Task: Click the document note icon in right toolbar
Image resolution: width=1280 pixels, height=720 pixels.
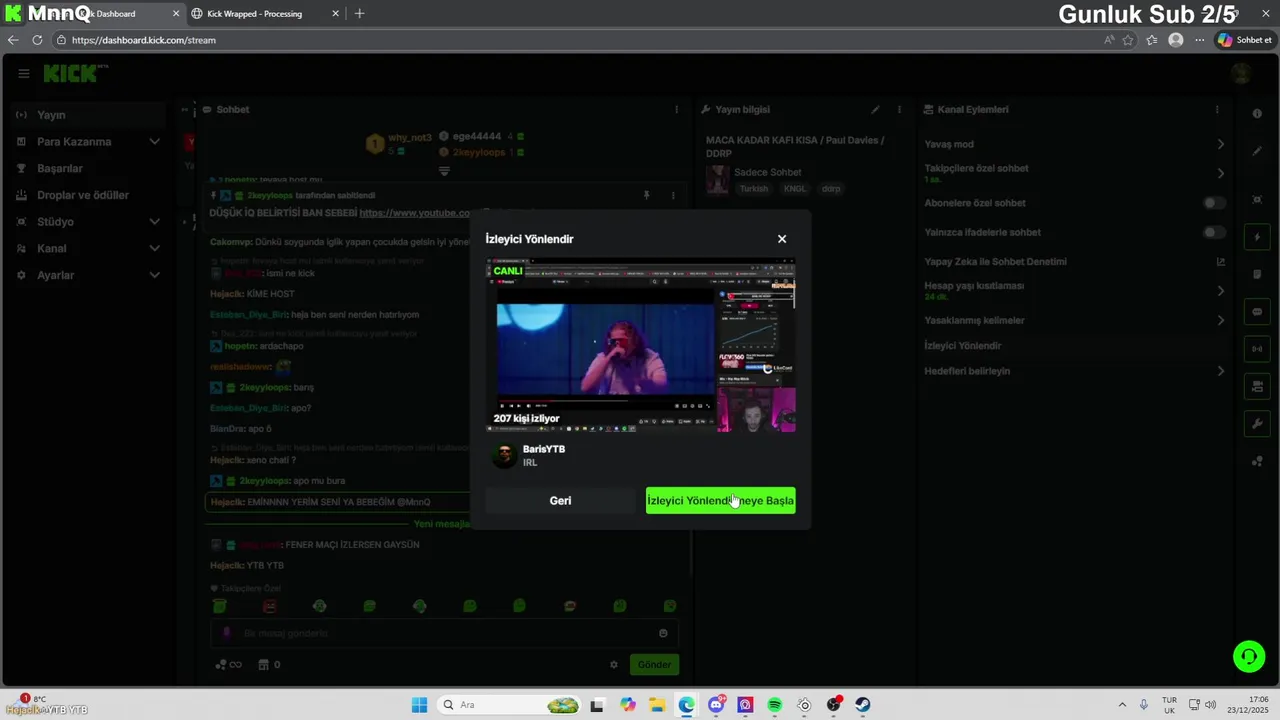Action: coord(1257,274)
